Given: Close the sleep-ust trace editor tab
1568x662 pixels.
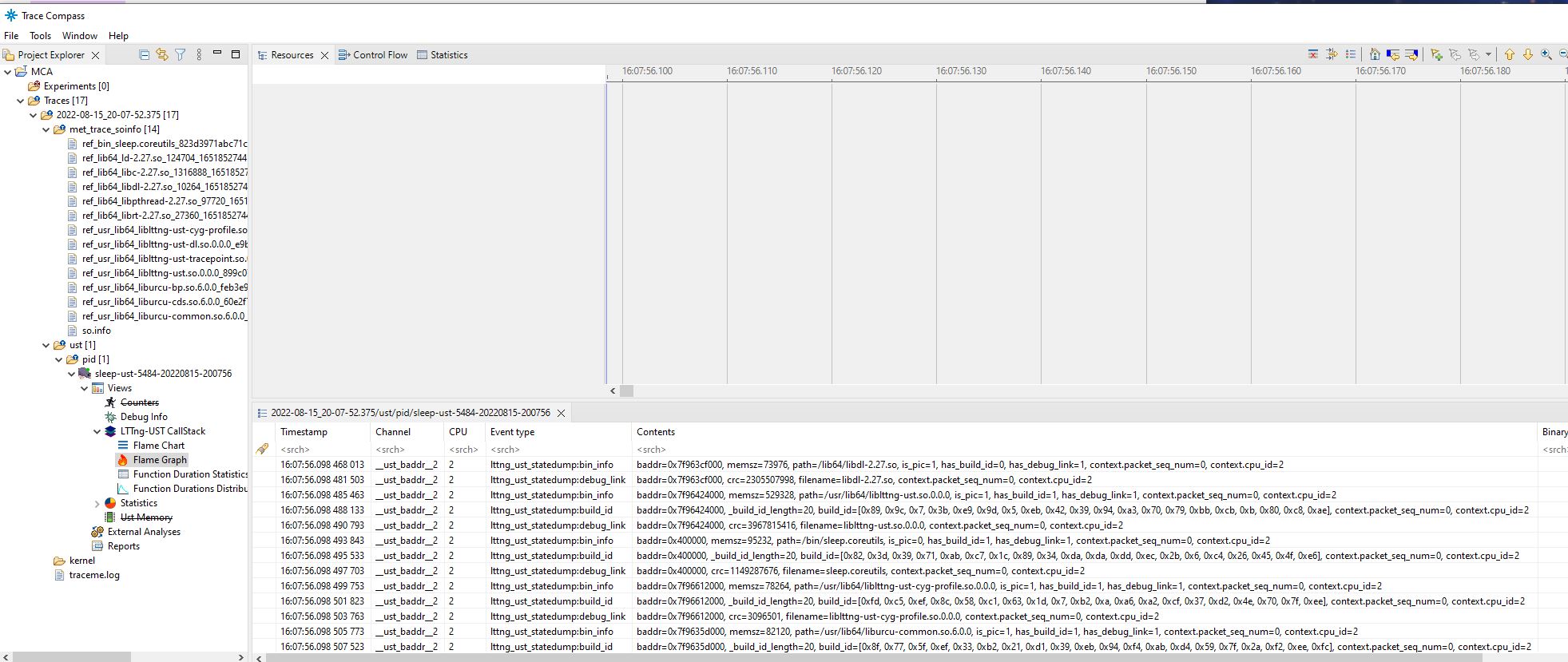Looking at the screenshot, I should 561,413.
